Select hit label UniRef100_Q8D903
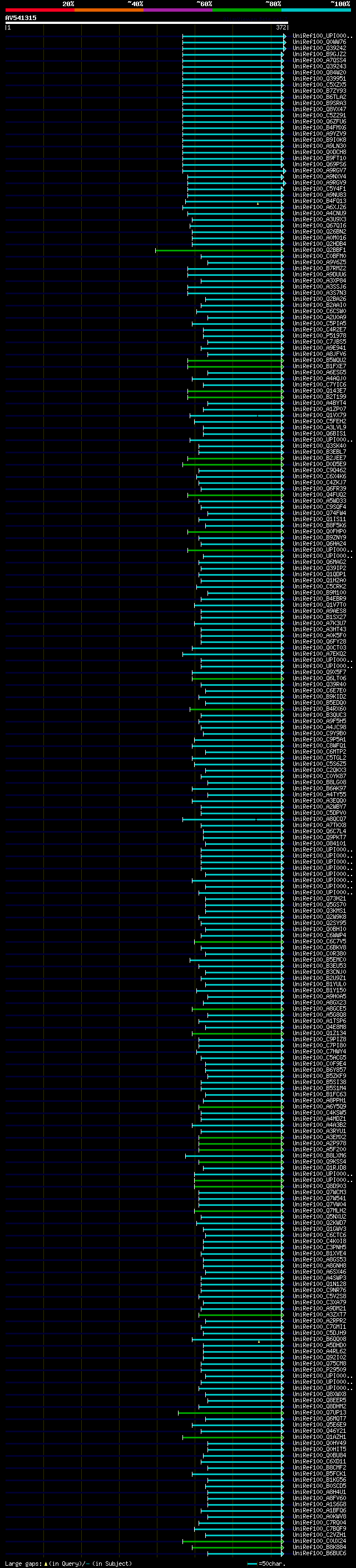Image resolution: width=356 pixels, height=1568 pixels. pyautogui.click(x=319, y=1186)
